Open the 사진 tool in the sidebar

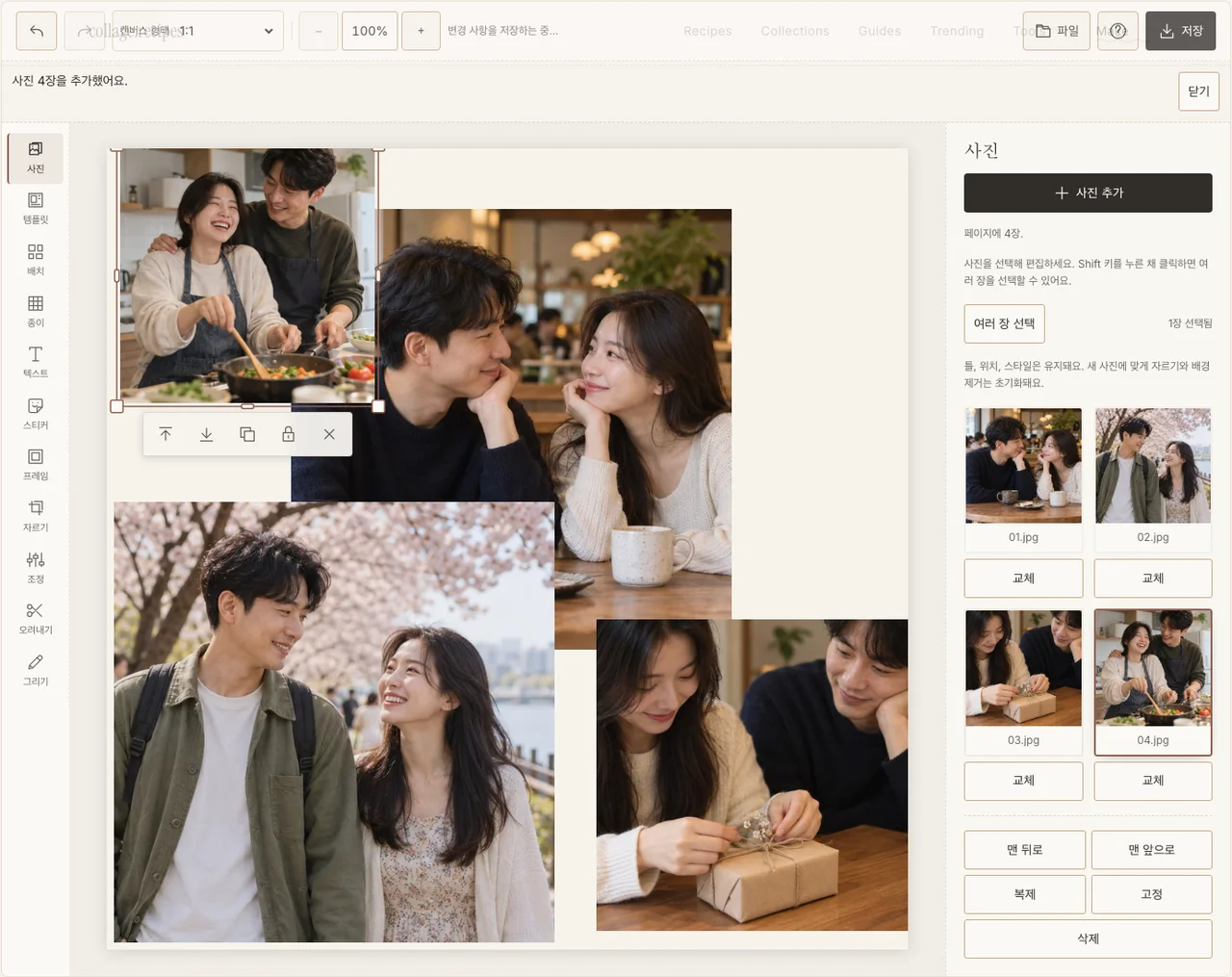tap(36, 158)
